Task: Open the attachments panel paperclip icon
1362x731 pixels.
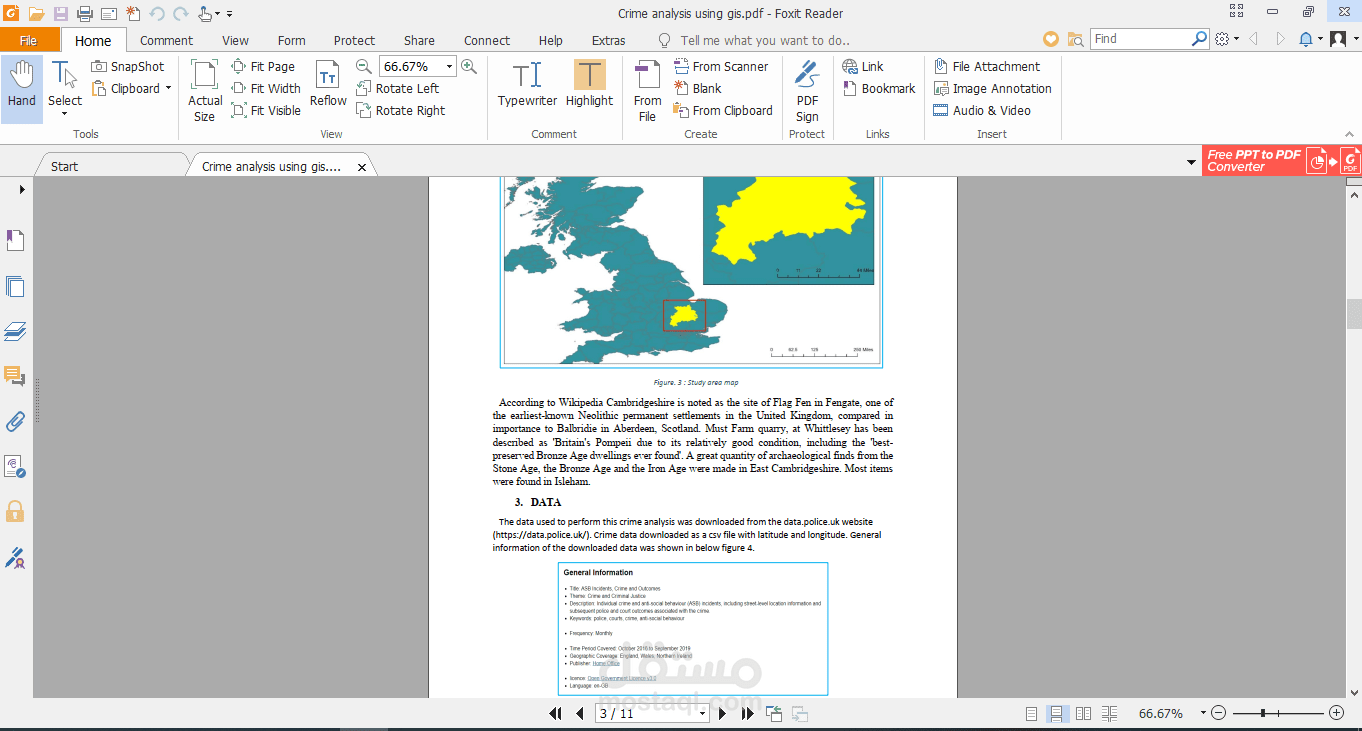Action: (15, 421)
